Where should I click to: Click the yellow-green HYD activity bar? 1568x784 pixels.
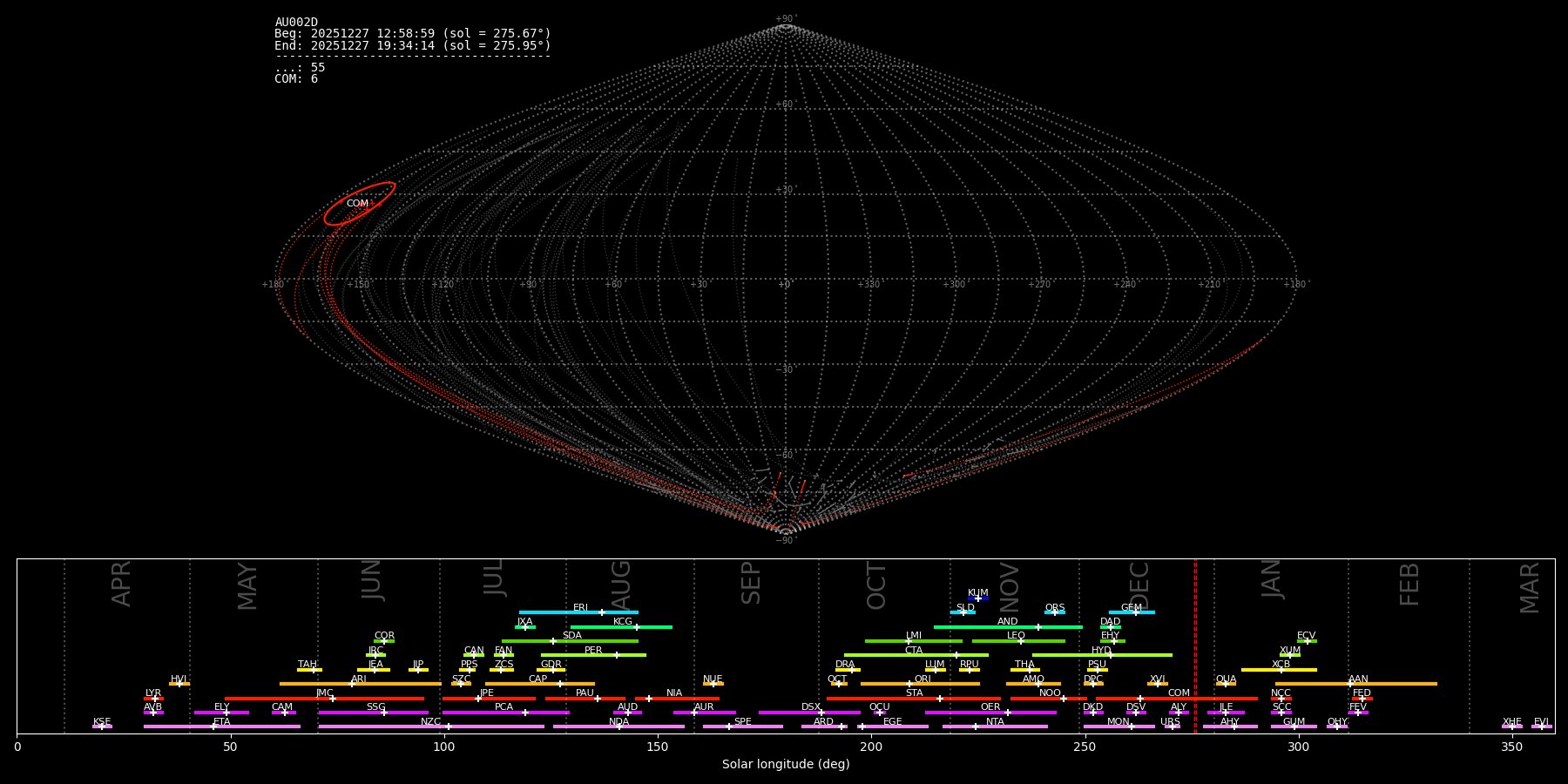click(1102, 655)
